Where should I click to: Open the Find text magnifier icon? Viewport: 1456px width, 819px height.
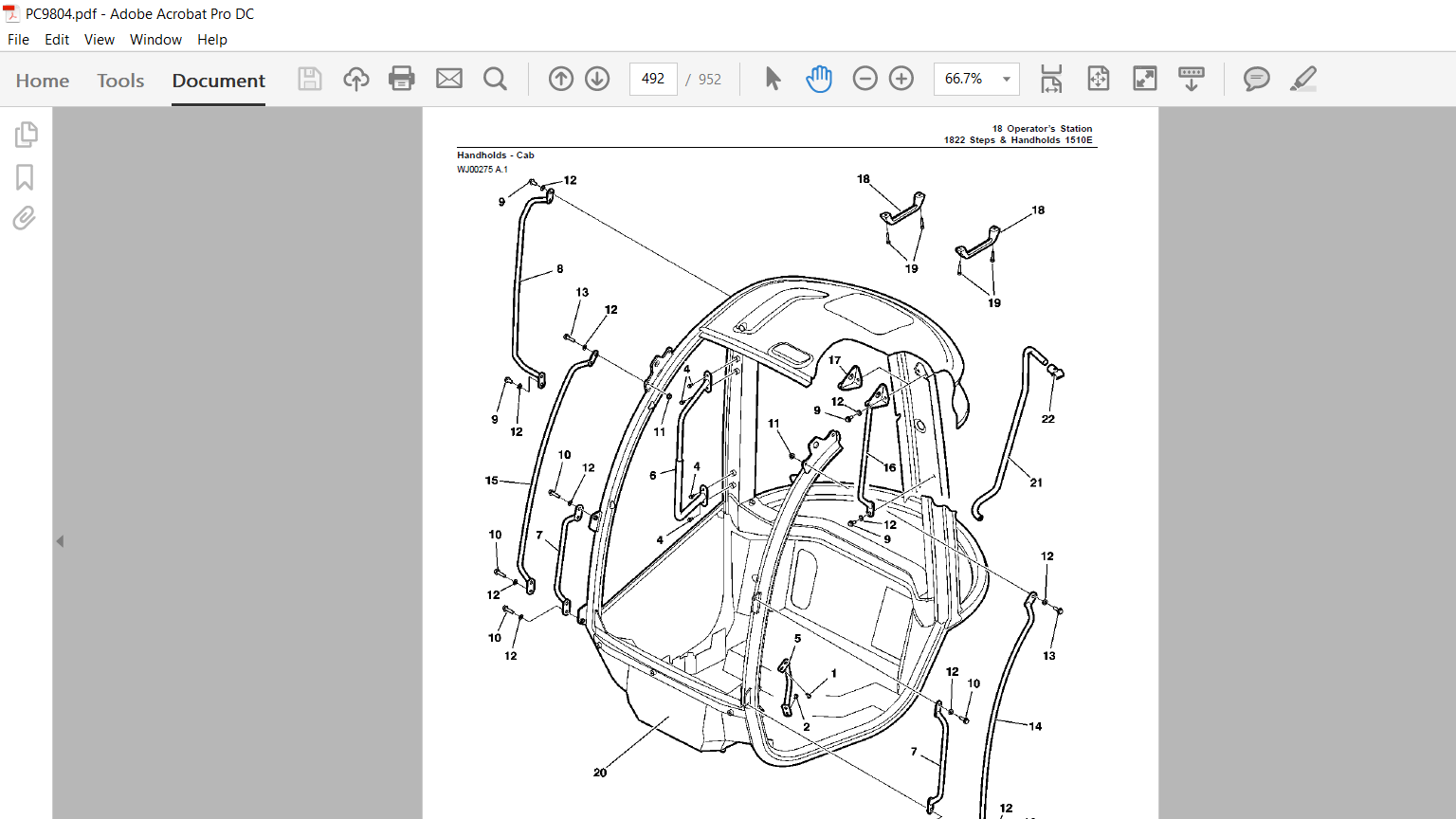pyautogui.click(x=495, y=79)
